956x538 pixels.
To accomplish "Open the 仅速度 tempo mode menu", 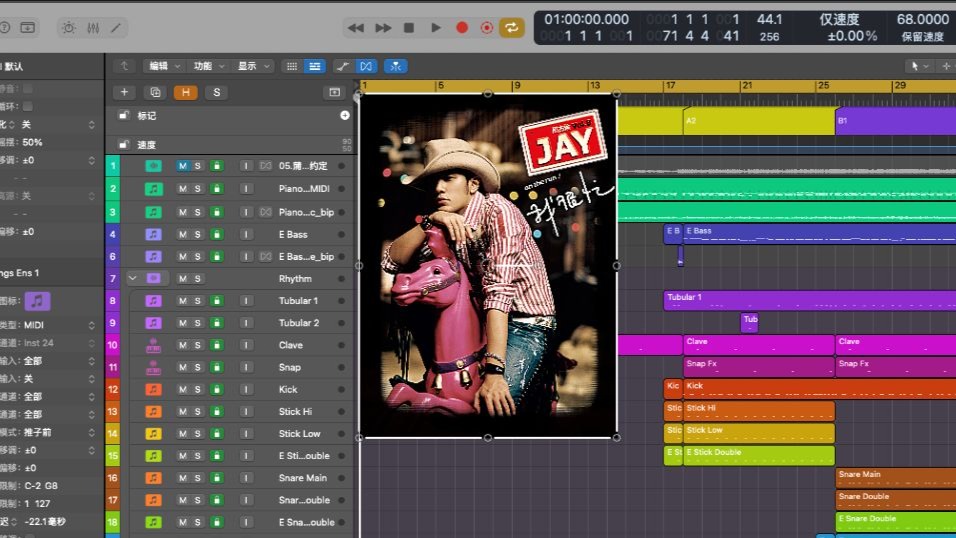I will coord(840,20).
